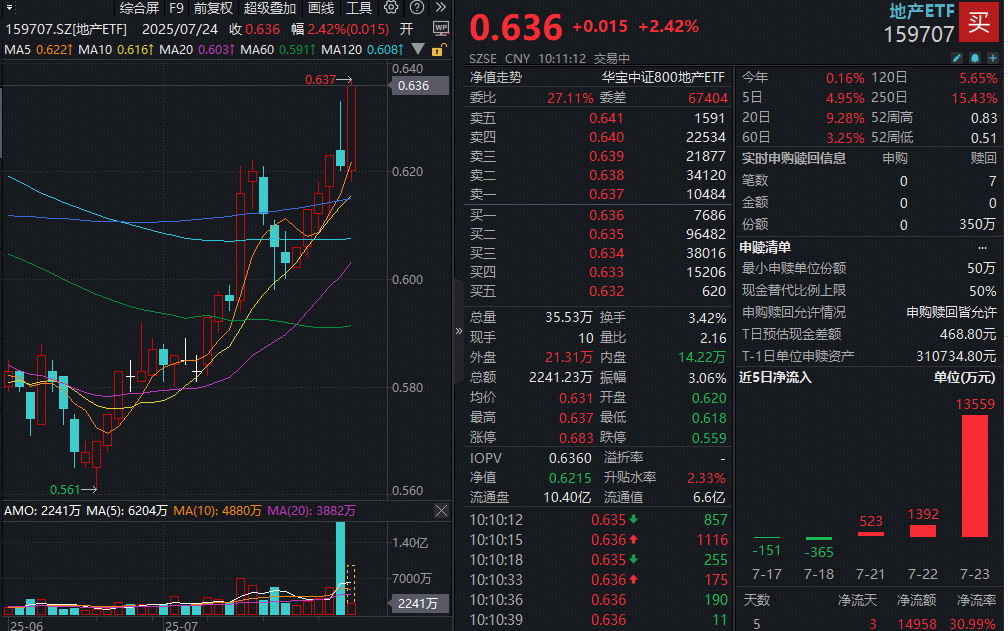
Task: Click the 综合屏 menu item
Action: click(x=139, y=9)
